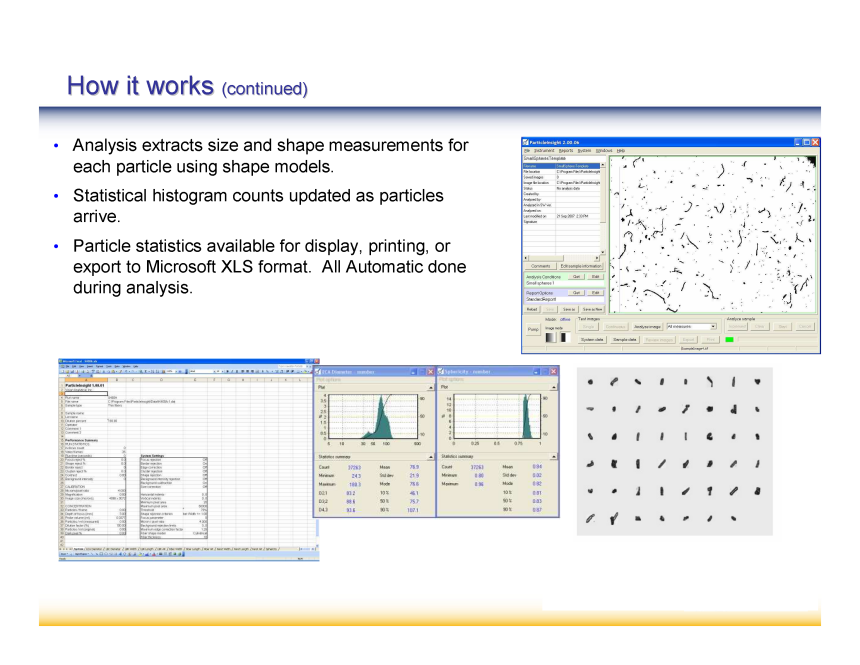Click the System data button

click(592, 340)
